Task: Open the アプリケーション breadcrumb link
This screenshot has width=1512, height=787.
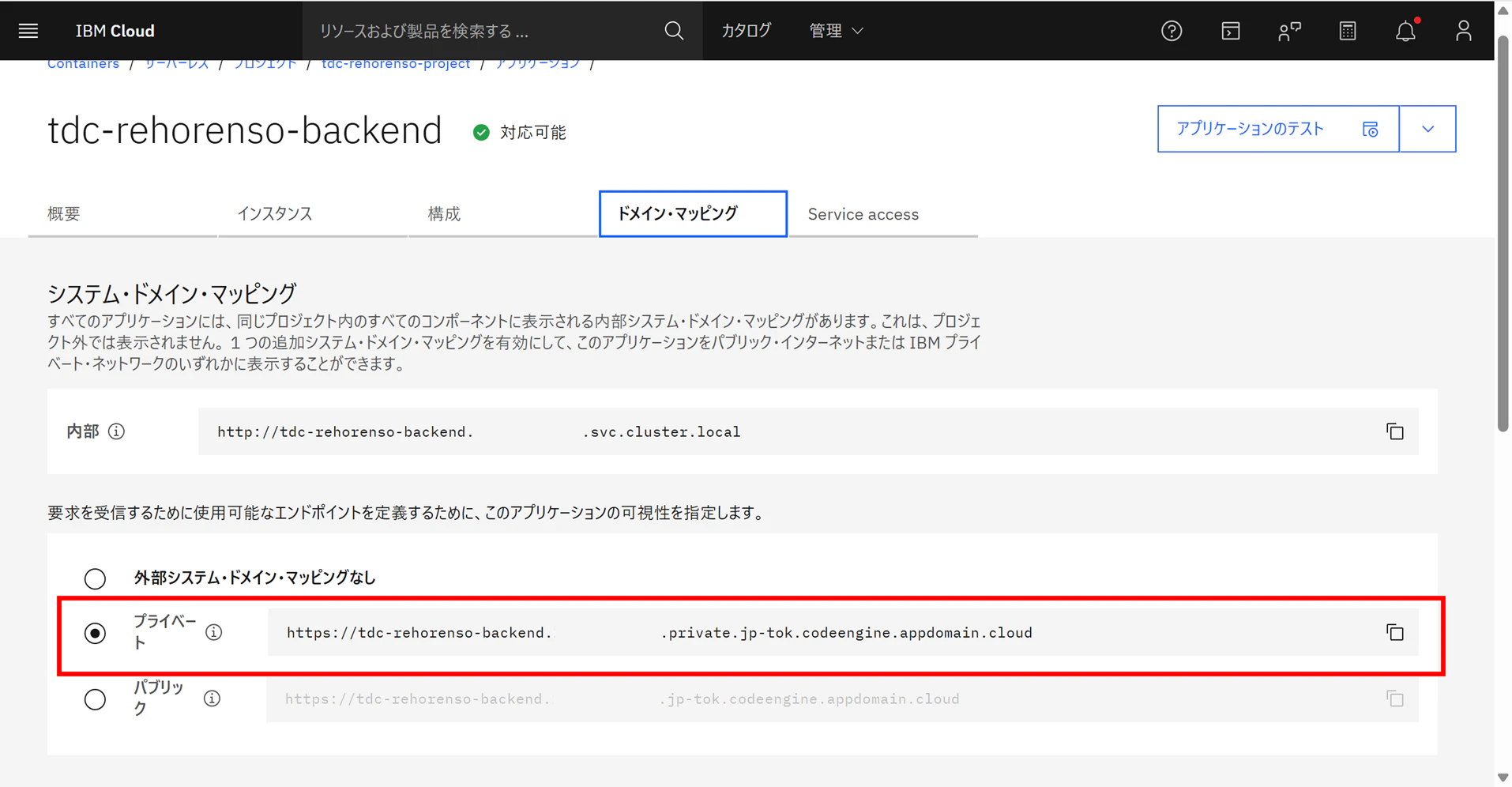Action: pyautogui.click(x=537, y=64)
